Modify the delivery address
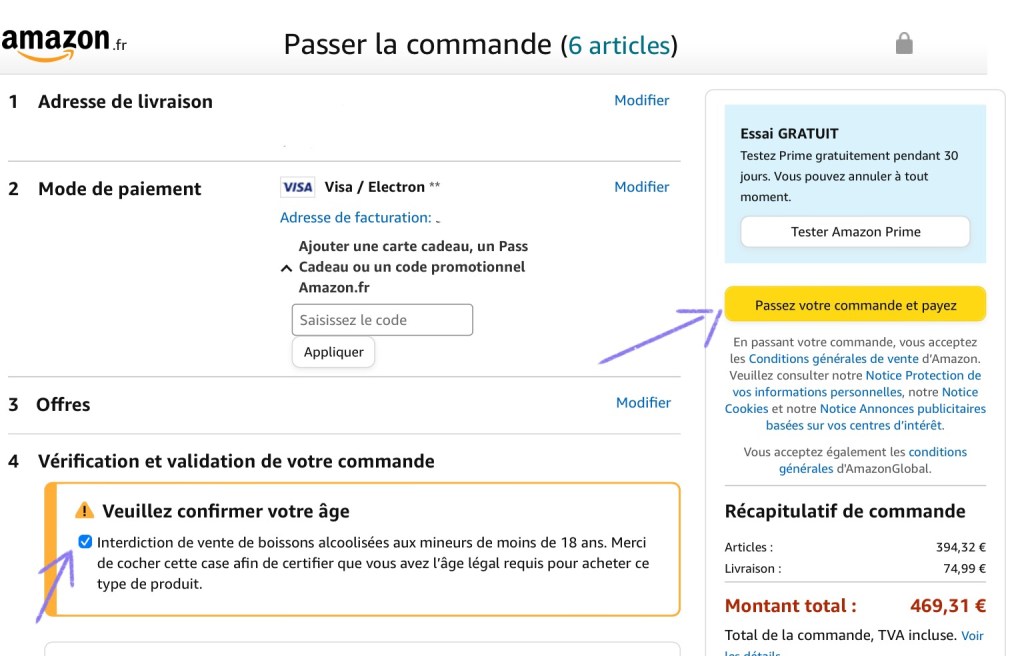Screen dimensions: 1024x656 (642, 100)
